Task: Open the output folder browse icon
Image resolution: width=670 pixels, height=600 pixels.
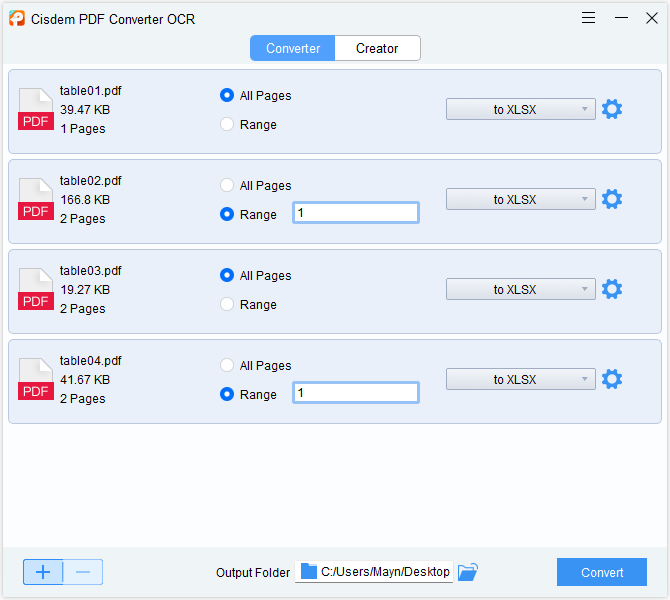Action: [468, 572]
